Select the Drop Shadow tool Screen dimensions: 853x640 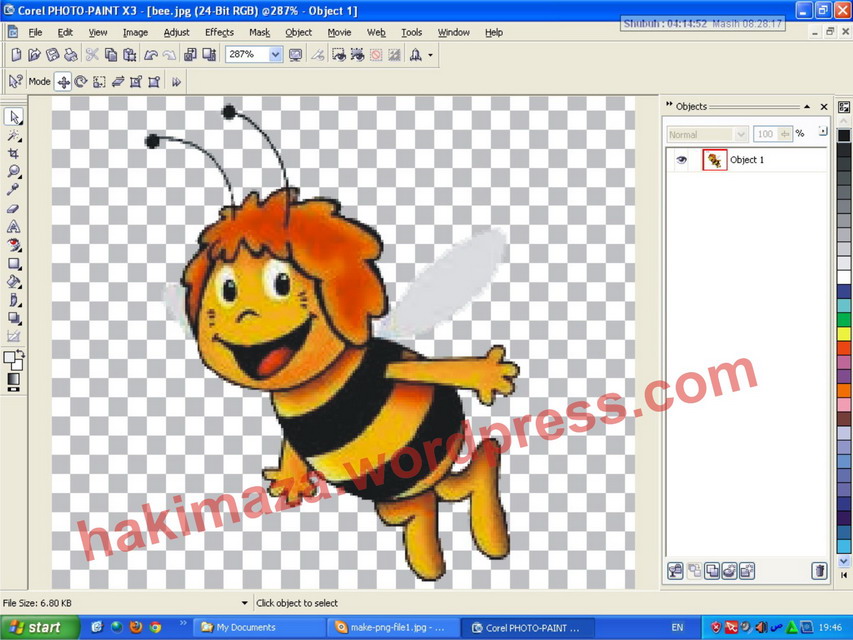[x=14, y=318]
